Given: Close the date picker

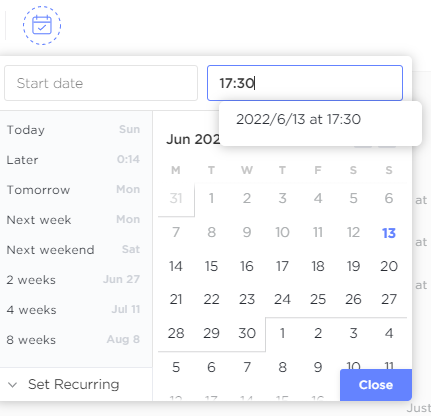Looking at the screenshot, I should [376, 385].
